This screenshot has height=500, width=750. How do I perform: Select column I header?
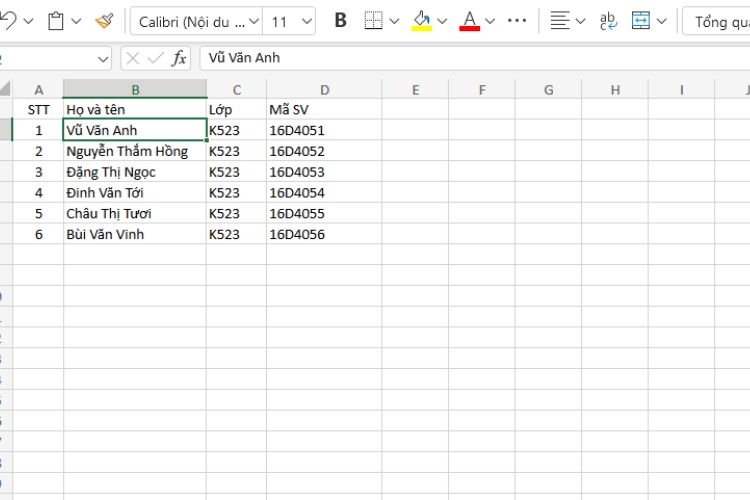pos(681,89)
